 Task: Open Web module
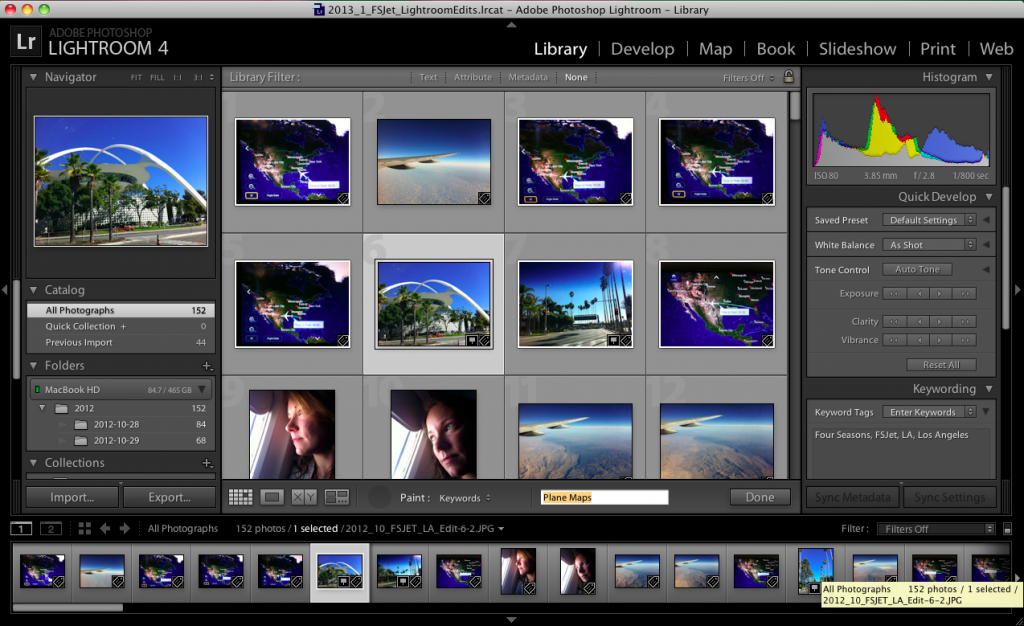pos(996,49)
